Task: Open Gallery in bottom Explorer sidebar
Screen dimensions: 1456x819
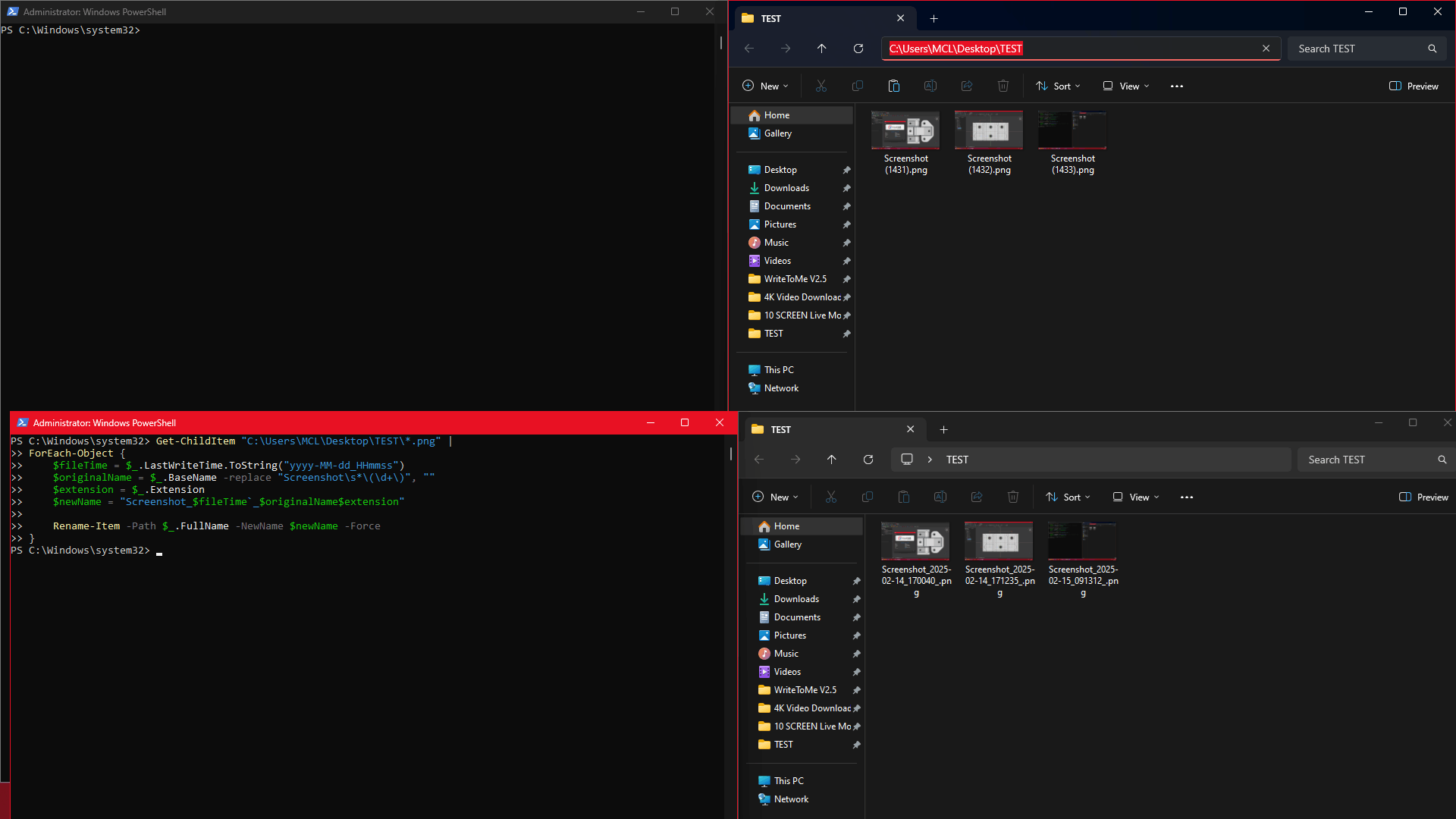Action: [x=787, y=544]
